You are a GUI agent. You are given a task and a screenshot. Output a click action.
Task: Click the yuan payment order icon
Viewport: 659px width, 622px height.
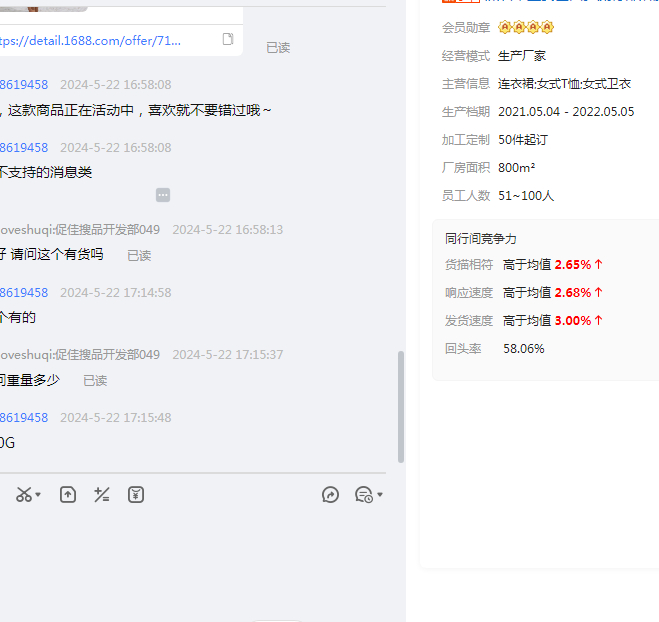click(x=136, y=495)
